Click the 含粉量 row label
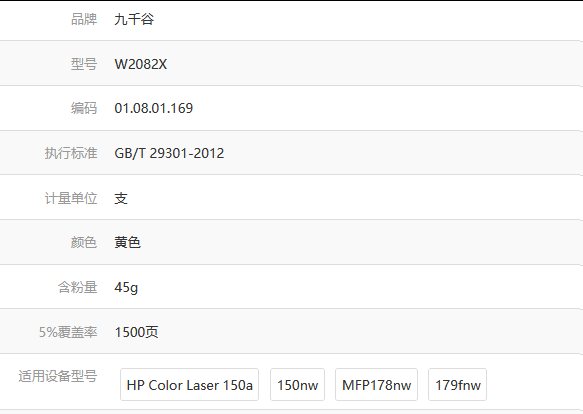Screen dimensions: 583x414 coord(78,287)
